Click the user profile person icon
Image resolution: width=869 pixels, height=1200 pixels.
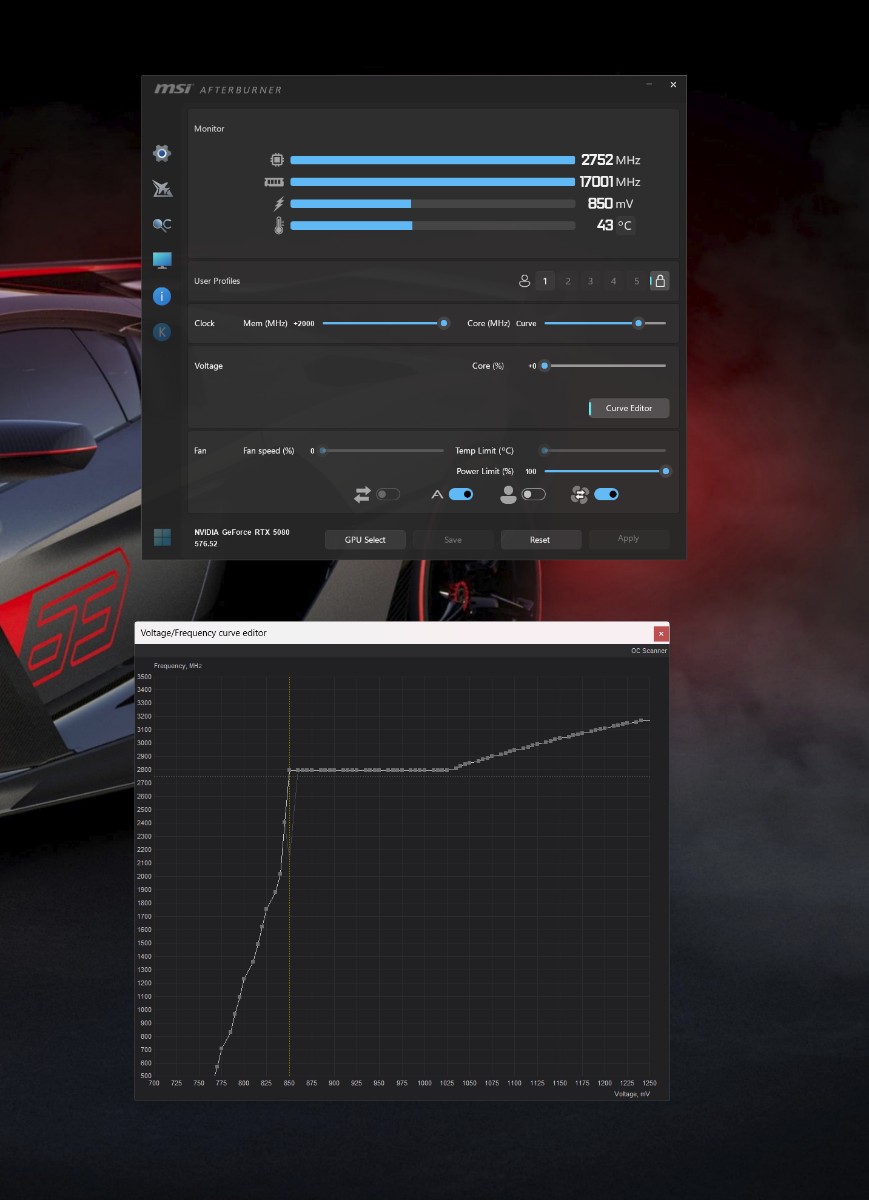coord(524,281)
